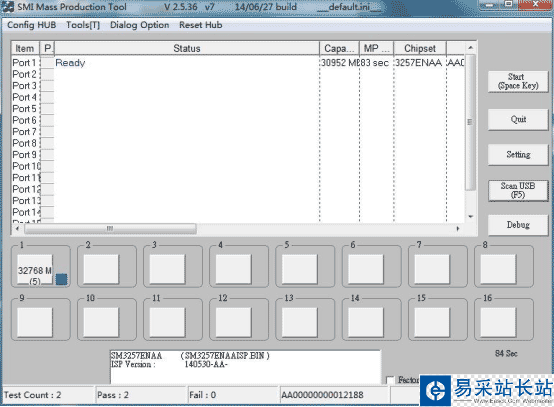Select empty port slot 10

pos(101,322)
